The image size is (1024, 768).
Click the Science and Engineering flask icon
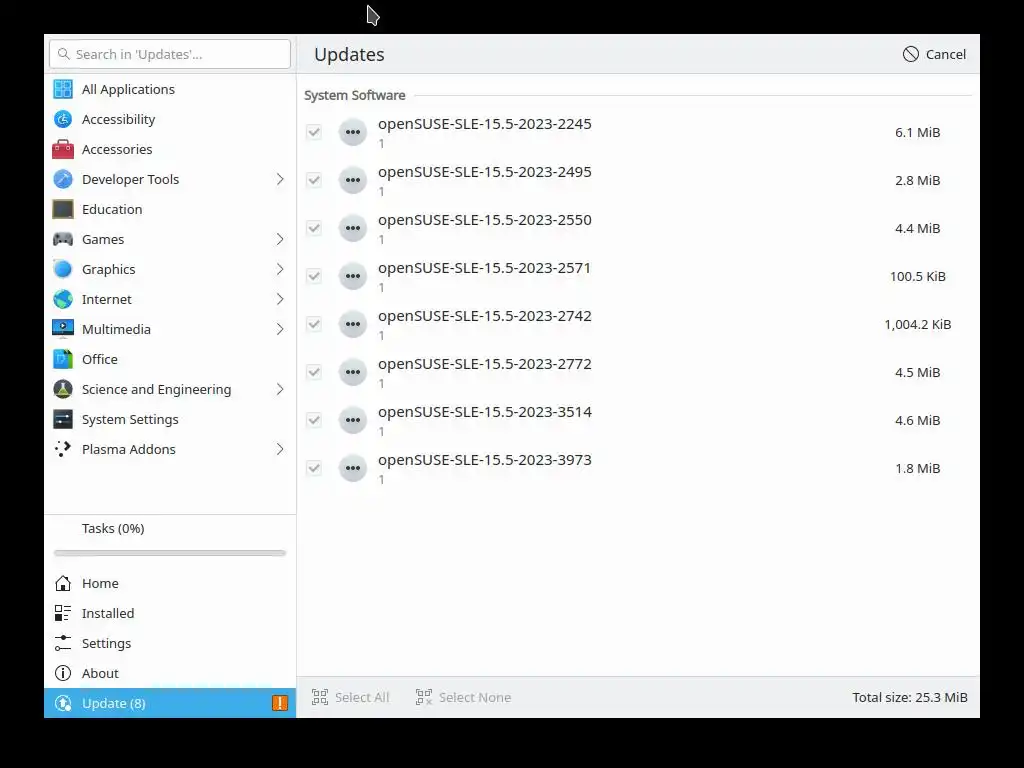pyautogui.click(x=63, y=390)
